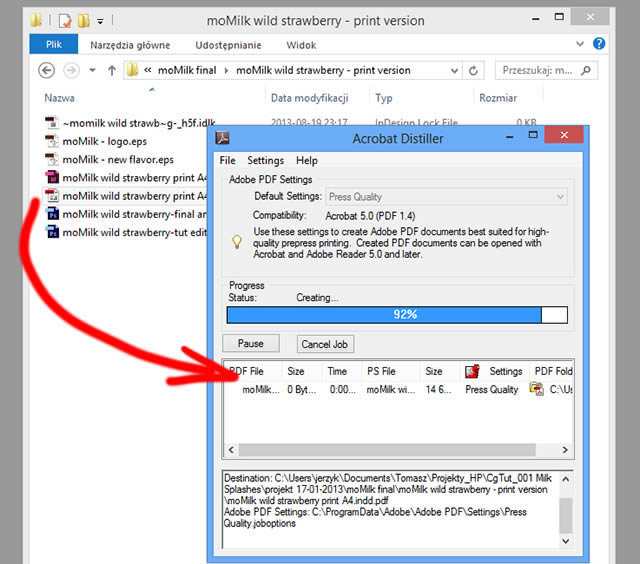This screenshot has height=564, width=640.
Task: Click the Press Quality job cell
Action: (491, 389)
